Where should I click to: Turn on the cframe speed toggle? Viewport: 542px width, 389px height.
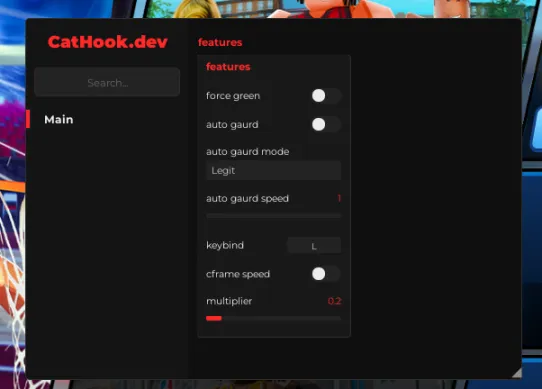point(326,274)
